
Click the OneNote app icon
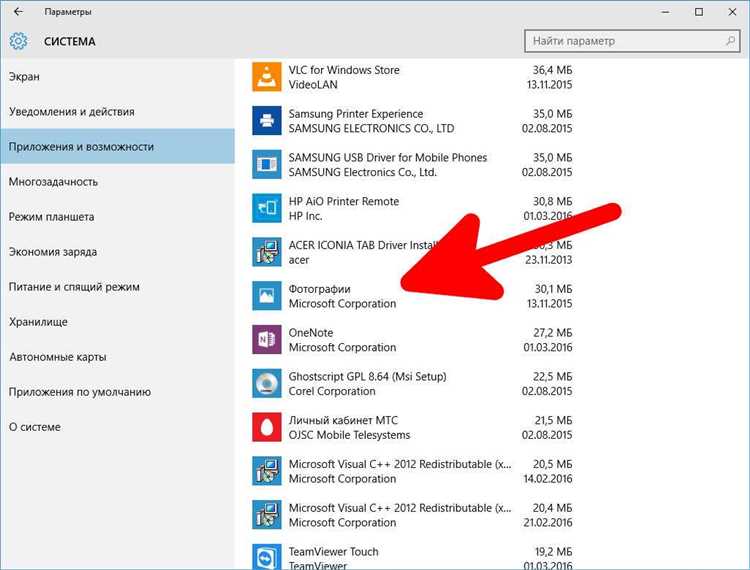266,340
